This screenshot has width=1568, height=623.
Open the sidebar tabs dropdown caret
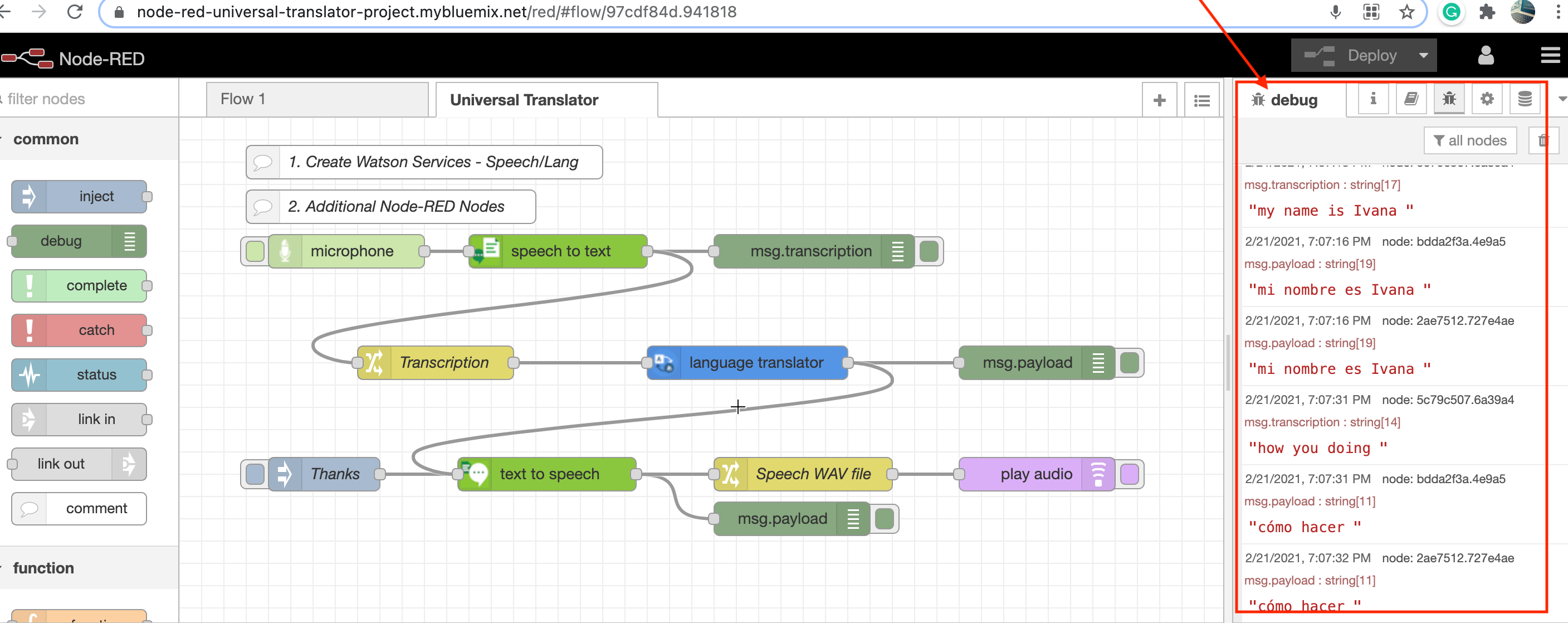point(1560,99)
